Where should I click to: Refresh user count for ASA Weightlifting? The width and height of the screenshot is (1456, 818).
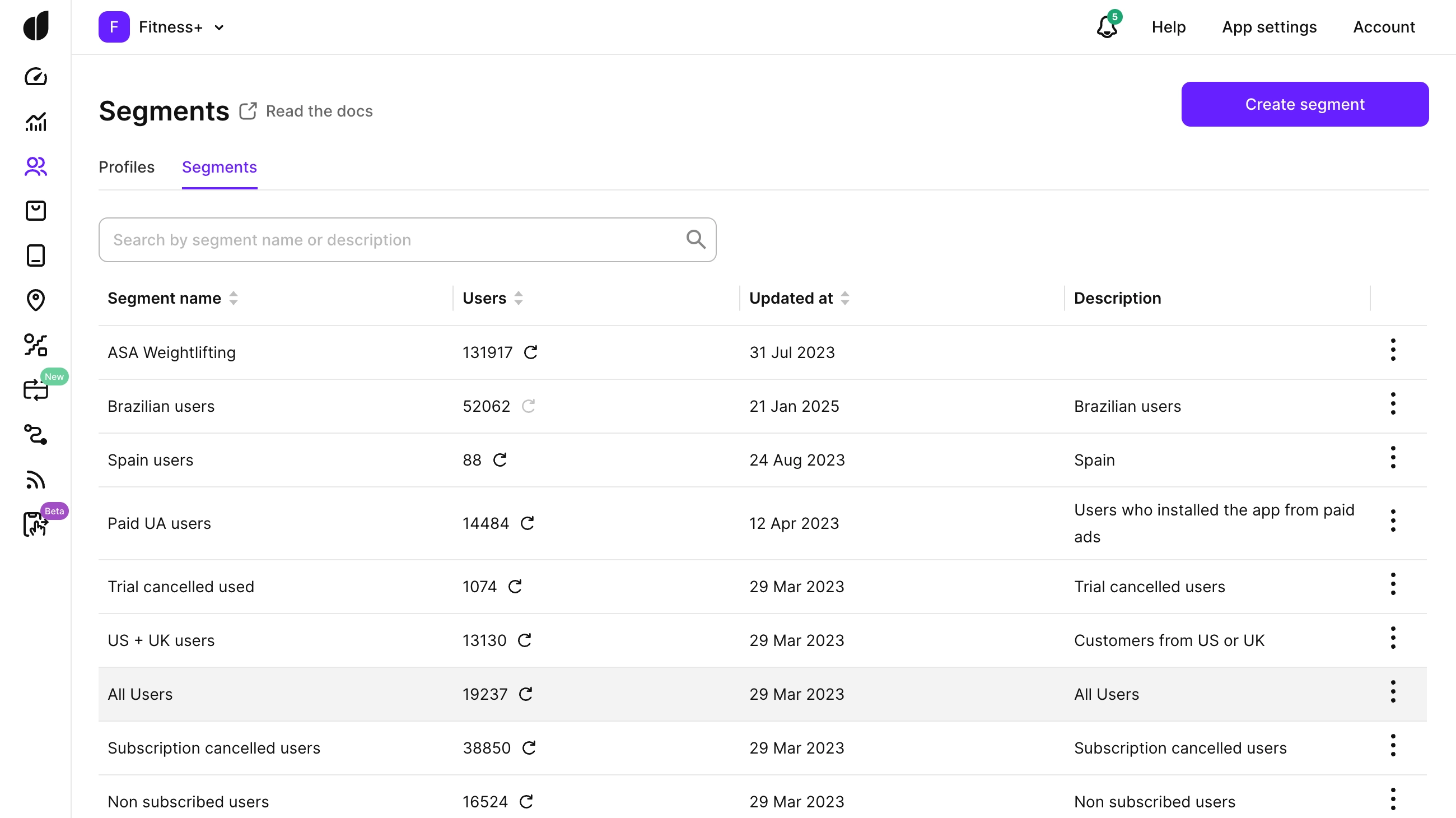click(530, 352)
